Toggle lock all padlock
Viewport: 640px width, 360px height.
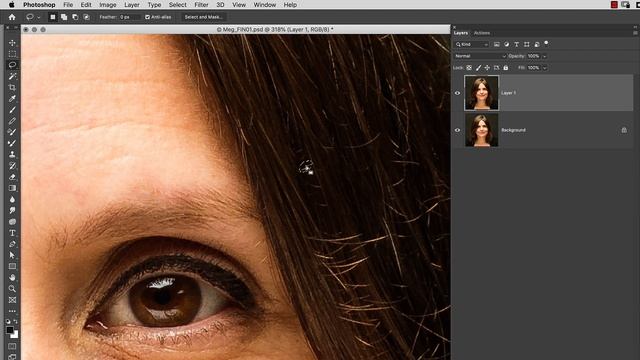coord(506,68)
